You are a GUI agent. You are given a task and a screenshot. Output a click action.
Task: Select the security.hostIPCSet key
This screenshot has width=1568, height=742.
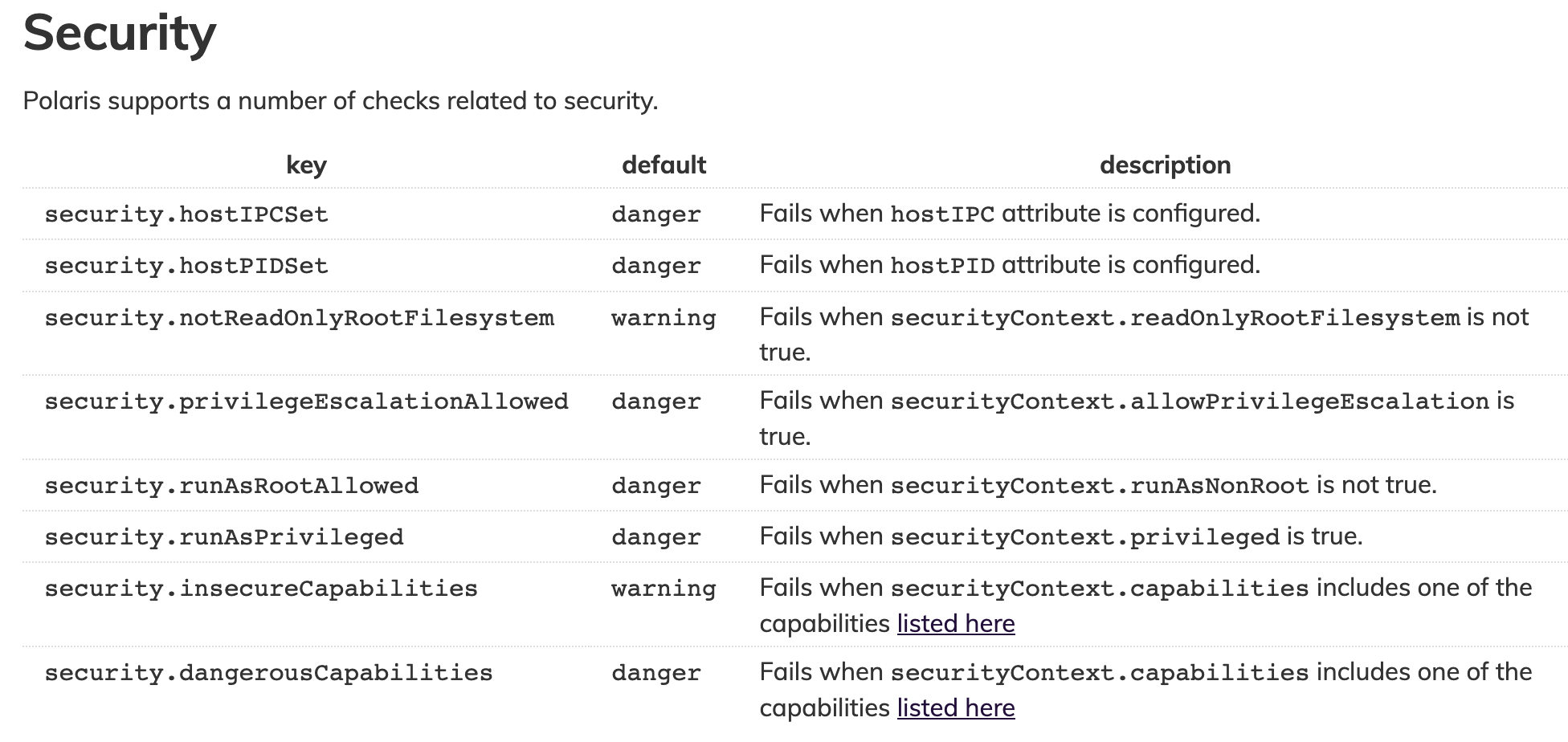pyautogui.click(x=186, y=214)
